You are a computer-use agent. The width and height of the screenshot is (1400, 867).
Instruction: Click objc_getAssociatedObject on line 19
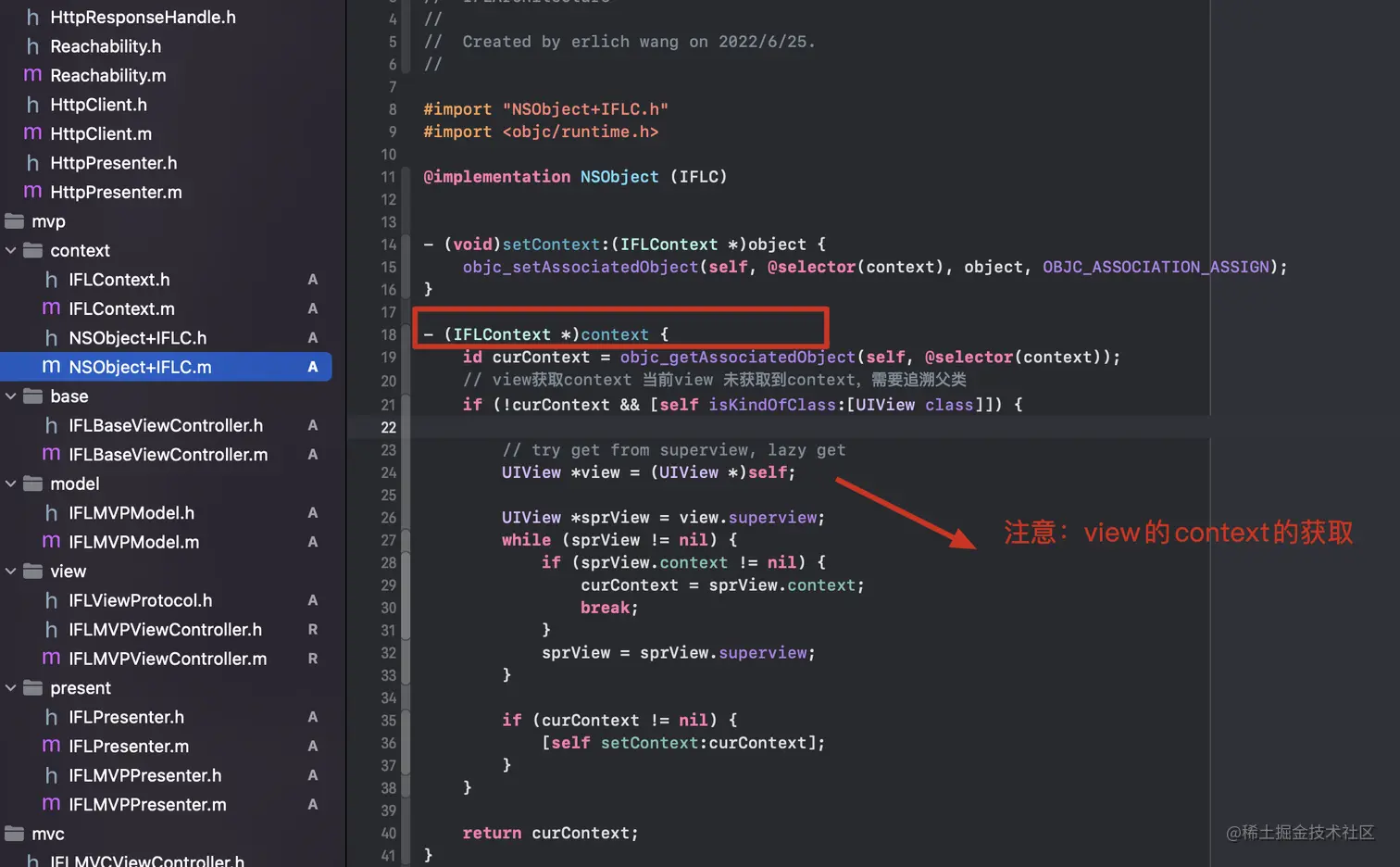(738, 357)
